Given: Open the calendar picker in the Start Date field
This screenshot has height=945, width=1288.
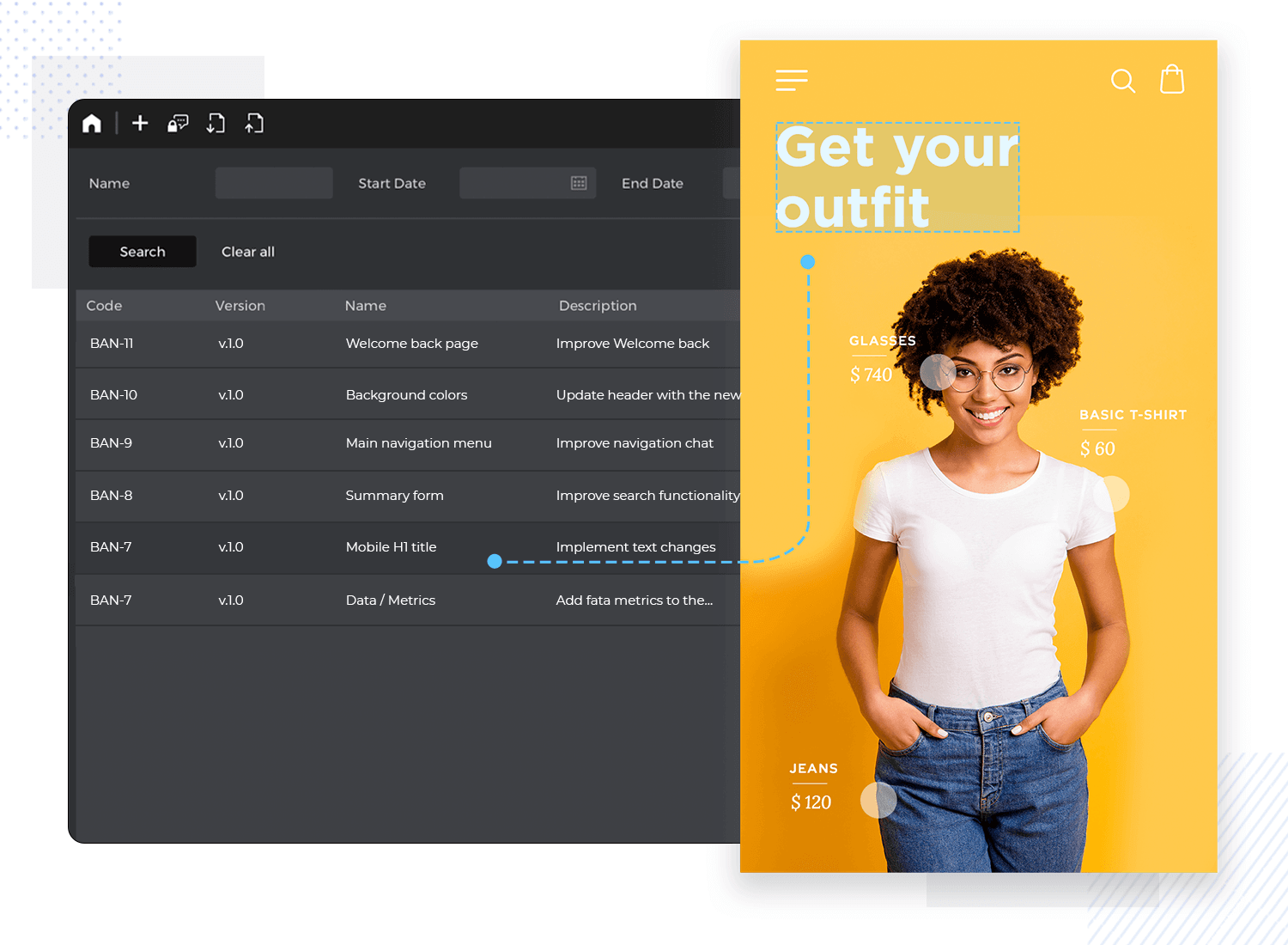Looking at the screenshot, I should [x=579, y=183].
